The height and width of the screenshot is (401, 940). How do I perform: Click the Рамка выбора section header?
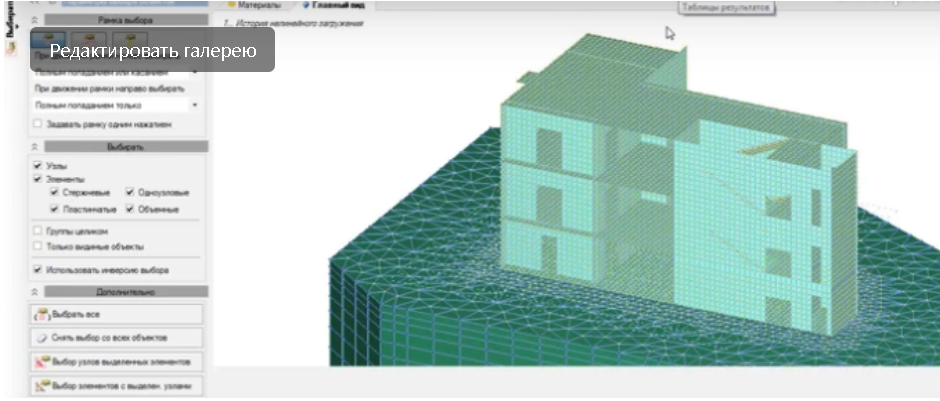coord(126,20)
